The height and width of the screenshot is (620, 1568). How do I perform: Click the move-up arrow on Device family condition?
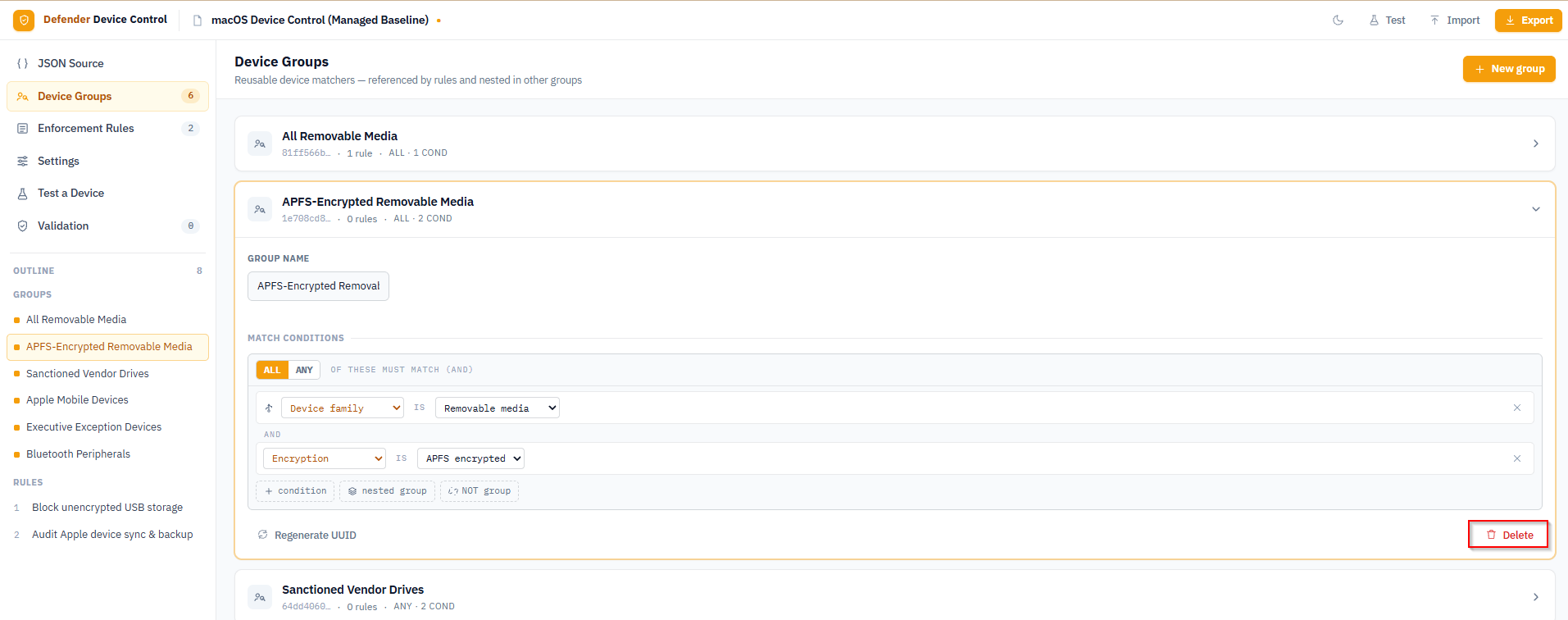coord(269,408)
